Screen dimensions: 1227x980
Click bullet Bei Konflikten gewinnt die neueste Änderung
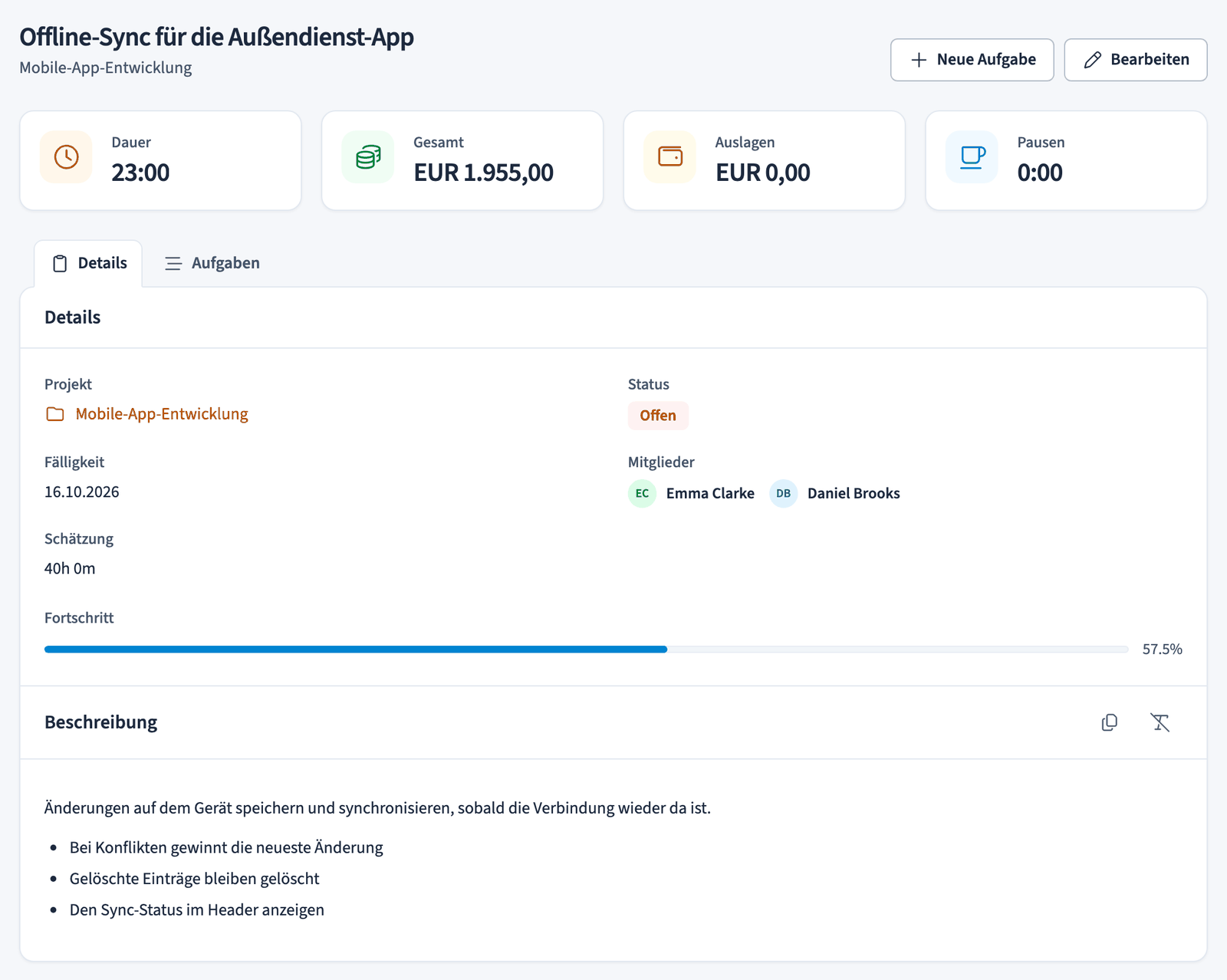click(x=226, y=847)
